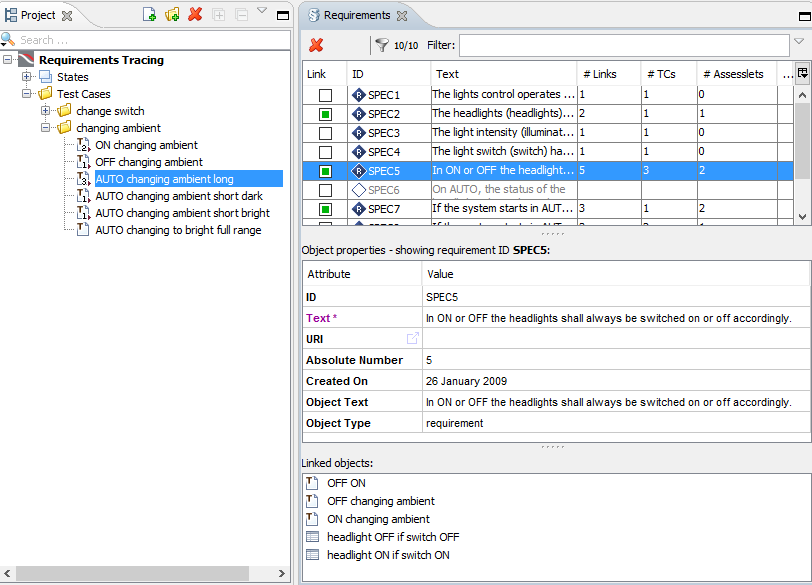Collapse the Test Cases node
Image resolution: width=812 pixels, height=585 pixels.
tap(26, 94)
